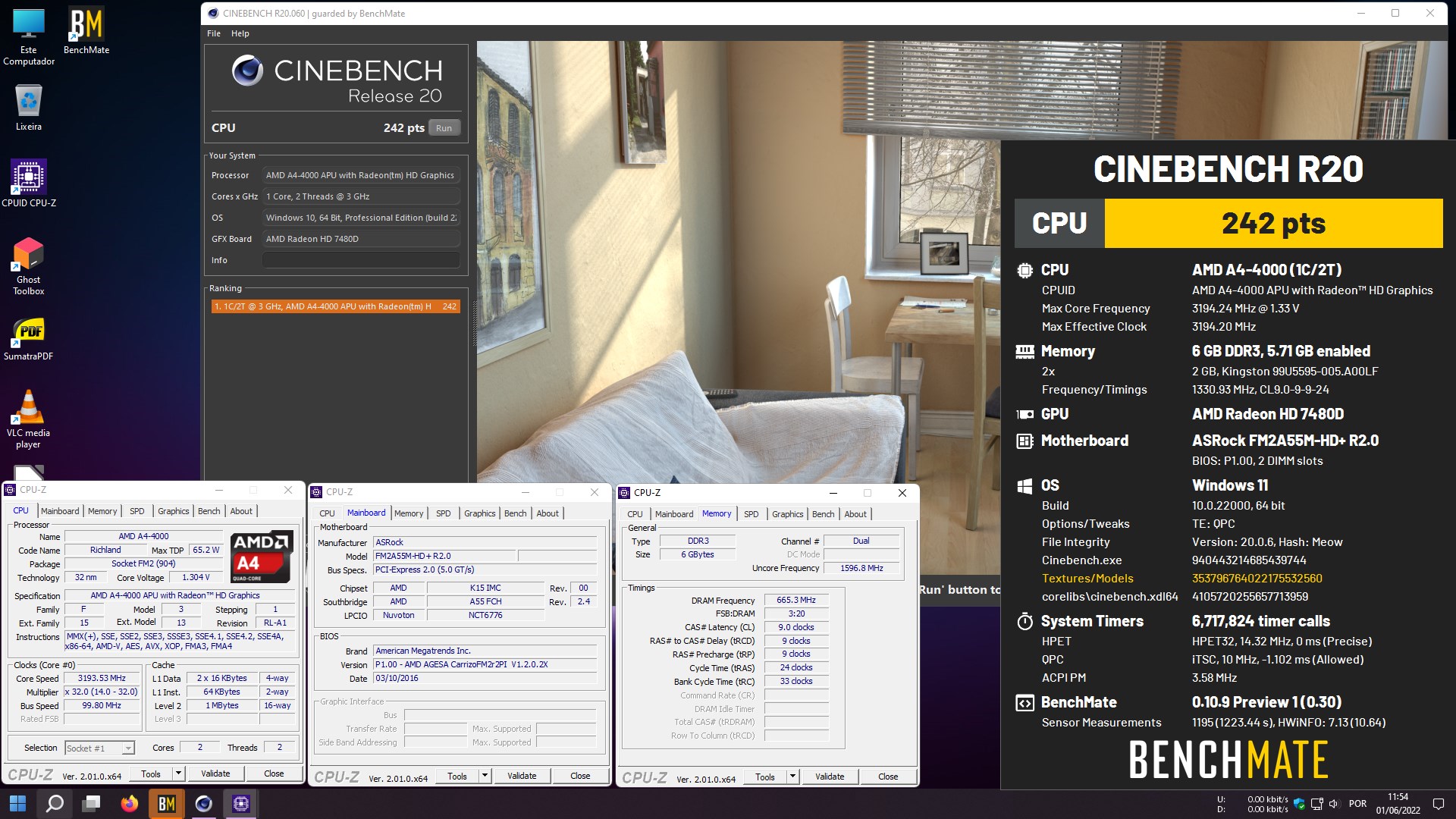This screenshot has width=1456, height=819.
Task: Click the volume icon in system tray
Action: click(x=1334, y=804)
